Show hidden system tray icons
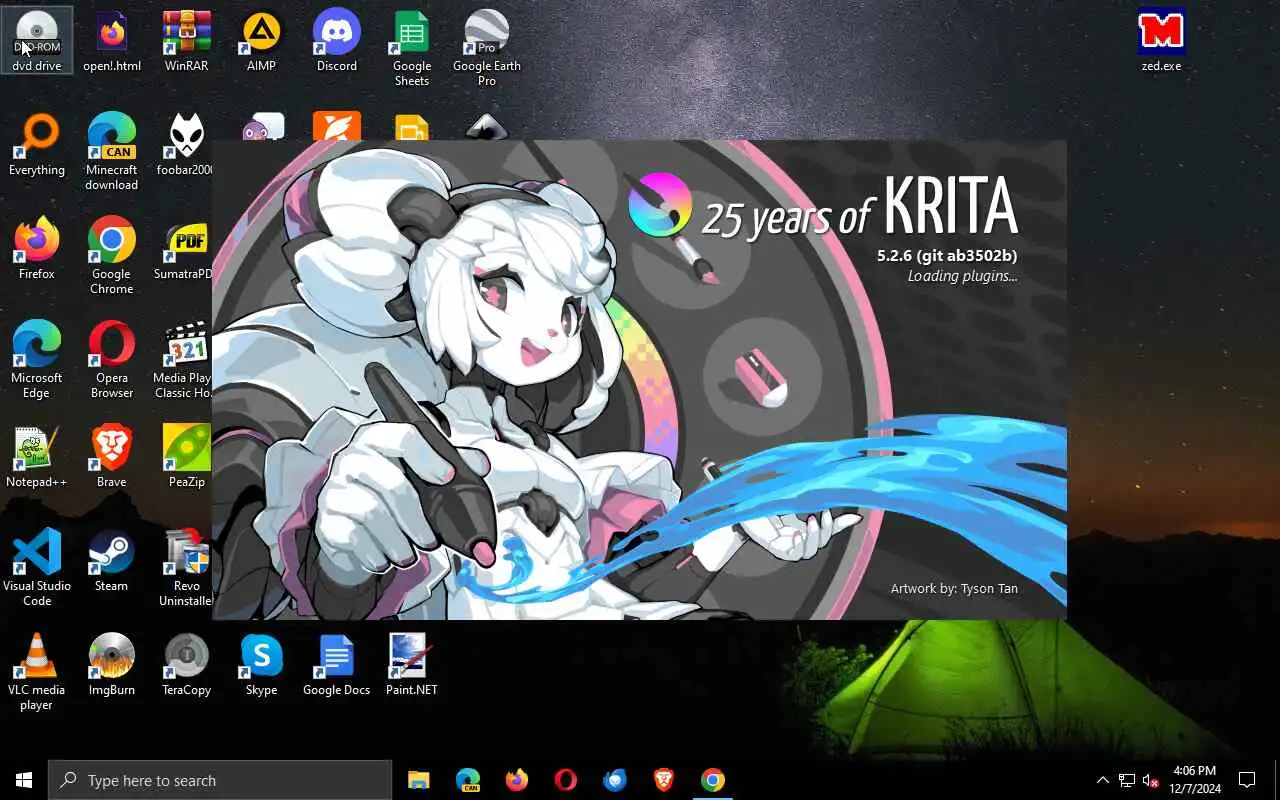Image resolution: width=1280 pixels, height=800 pixels. point(1103,780)
